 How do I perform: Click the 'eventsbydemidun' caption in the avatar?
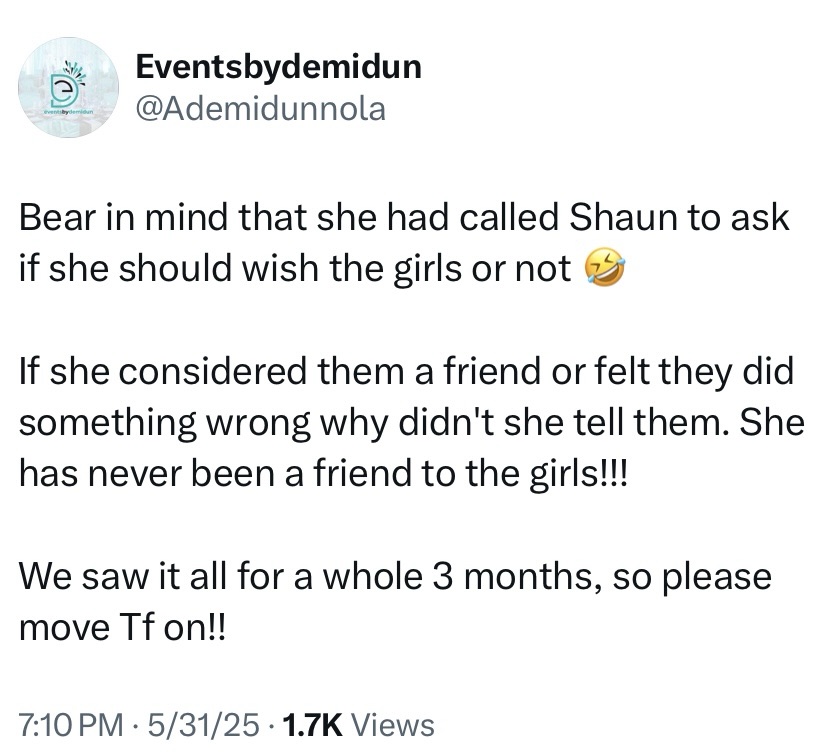coord(68,113)
